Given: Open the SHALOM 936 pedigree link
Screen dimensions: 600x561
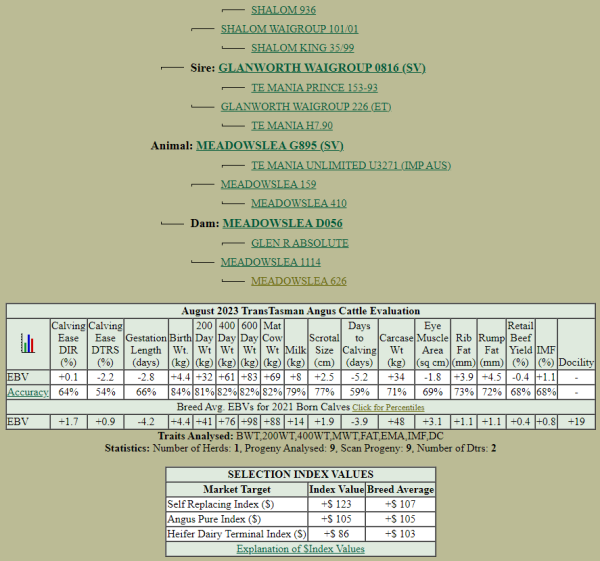Looking at the screenshot, I should click(283, 10).
